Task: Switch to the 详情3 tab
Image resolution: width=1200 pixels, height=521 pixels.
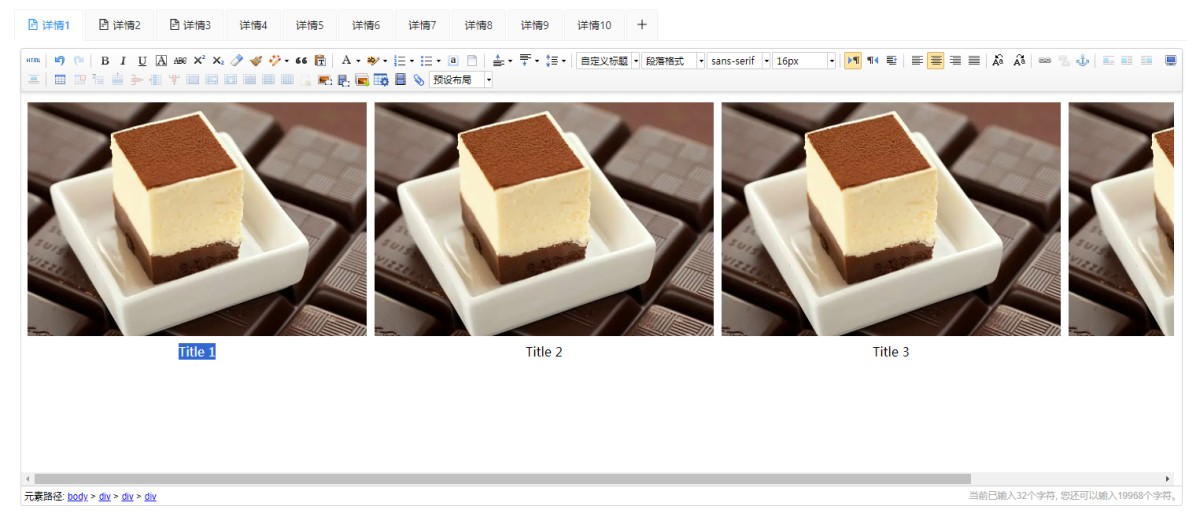Action: point(190,25)
